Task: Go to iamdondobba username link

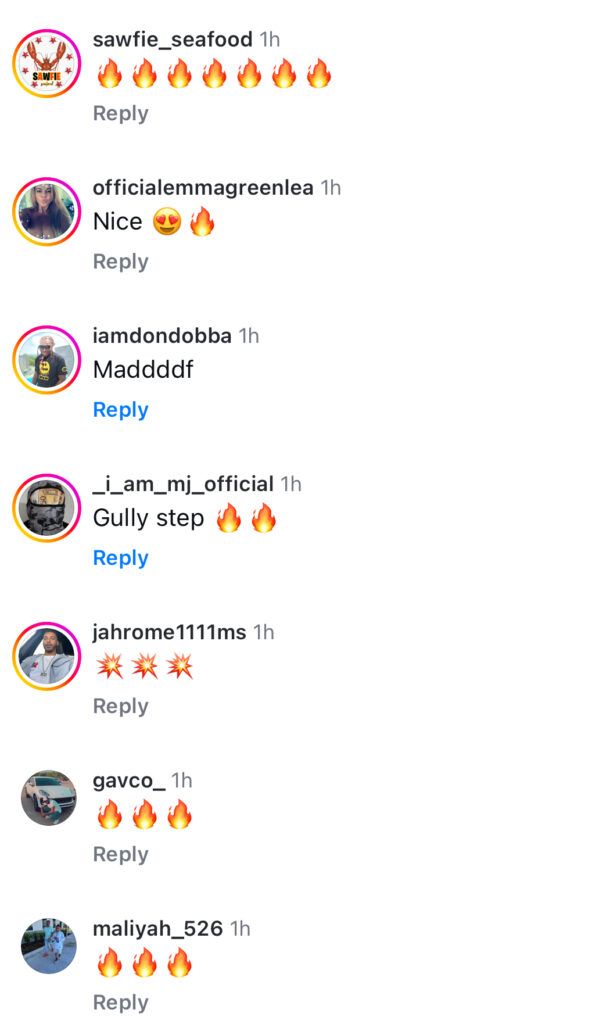Action: pyautogui.click(x=162, y=336)
